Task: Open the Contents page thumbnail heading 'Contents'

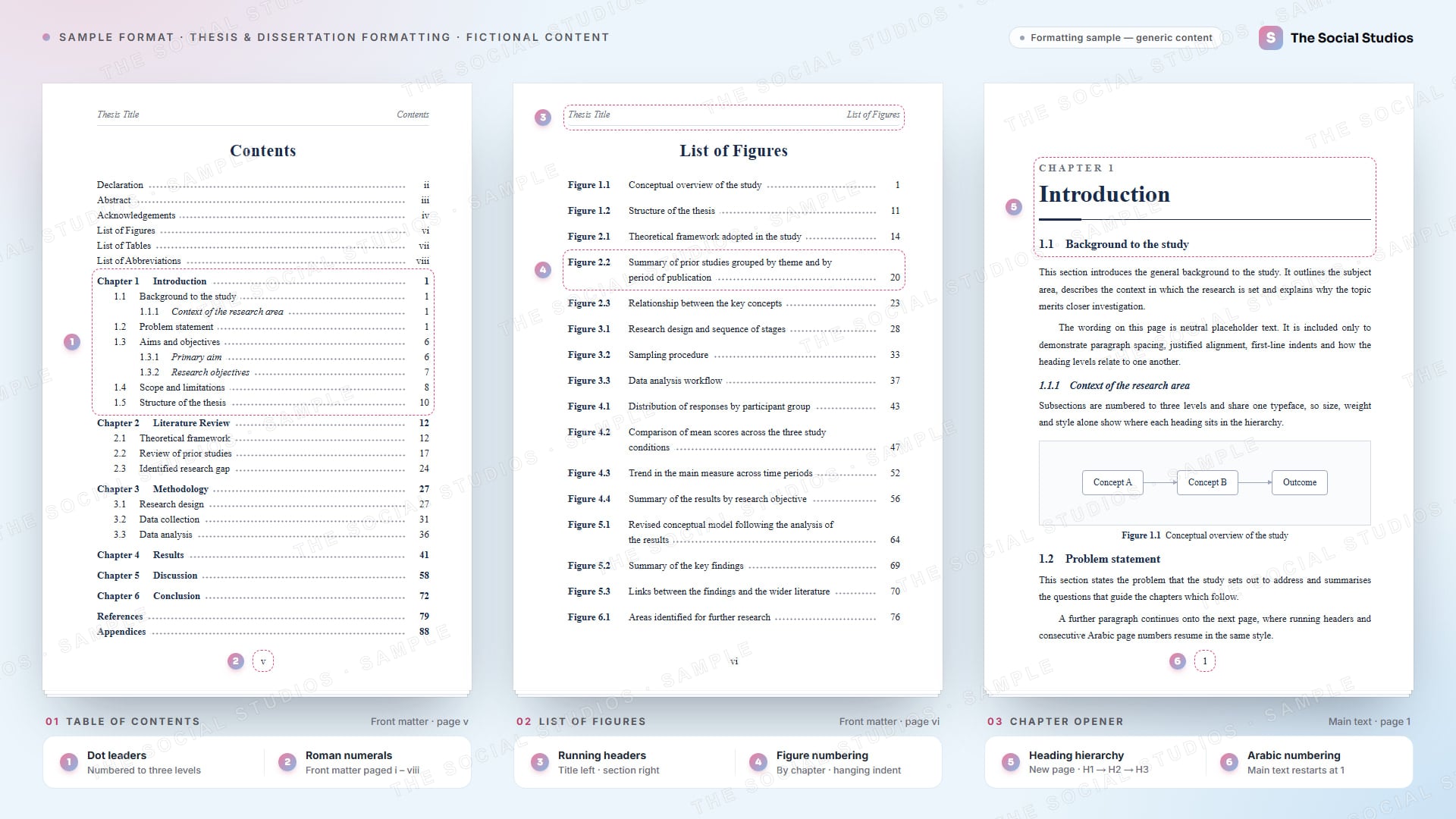Action: [262, 151]
